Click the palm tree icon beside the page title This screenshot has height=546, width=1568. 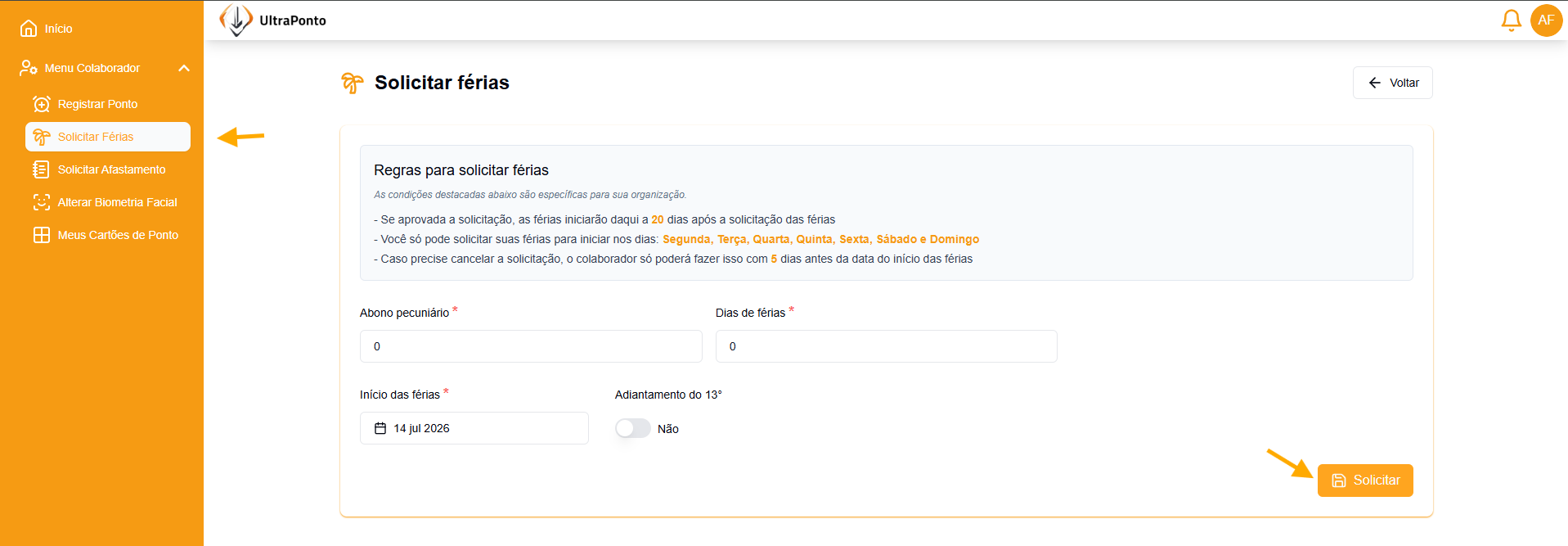pyautogui.click(x=353, y=83)
